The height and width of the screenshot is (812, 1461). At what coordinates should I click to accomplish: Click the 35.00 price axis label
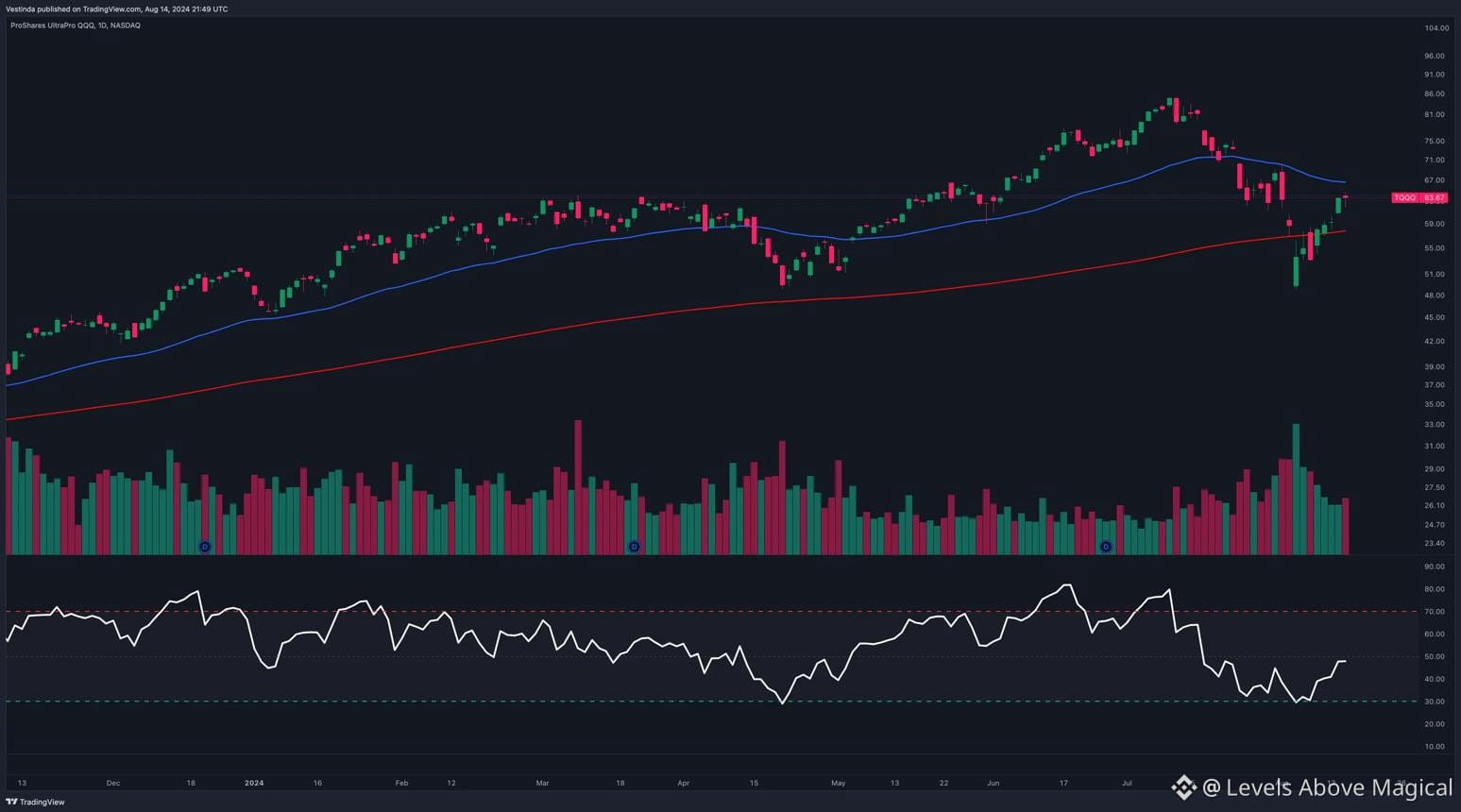coord(1436,404)
